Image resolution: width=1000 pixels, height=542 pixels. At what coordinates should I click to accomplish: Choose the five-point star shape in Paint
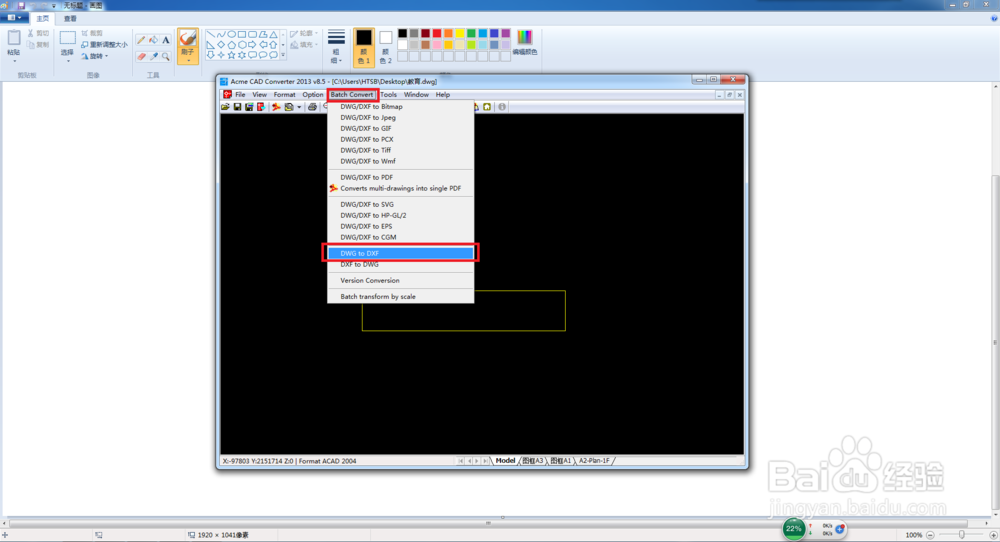point(232,55)
